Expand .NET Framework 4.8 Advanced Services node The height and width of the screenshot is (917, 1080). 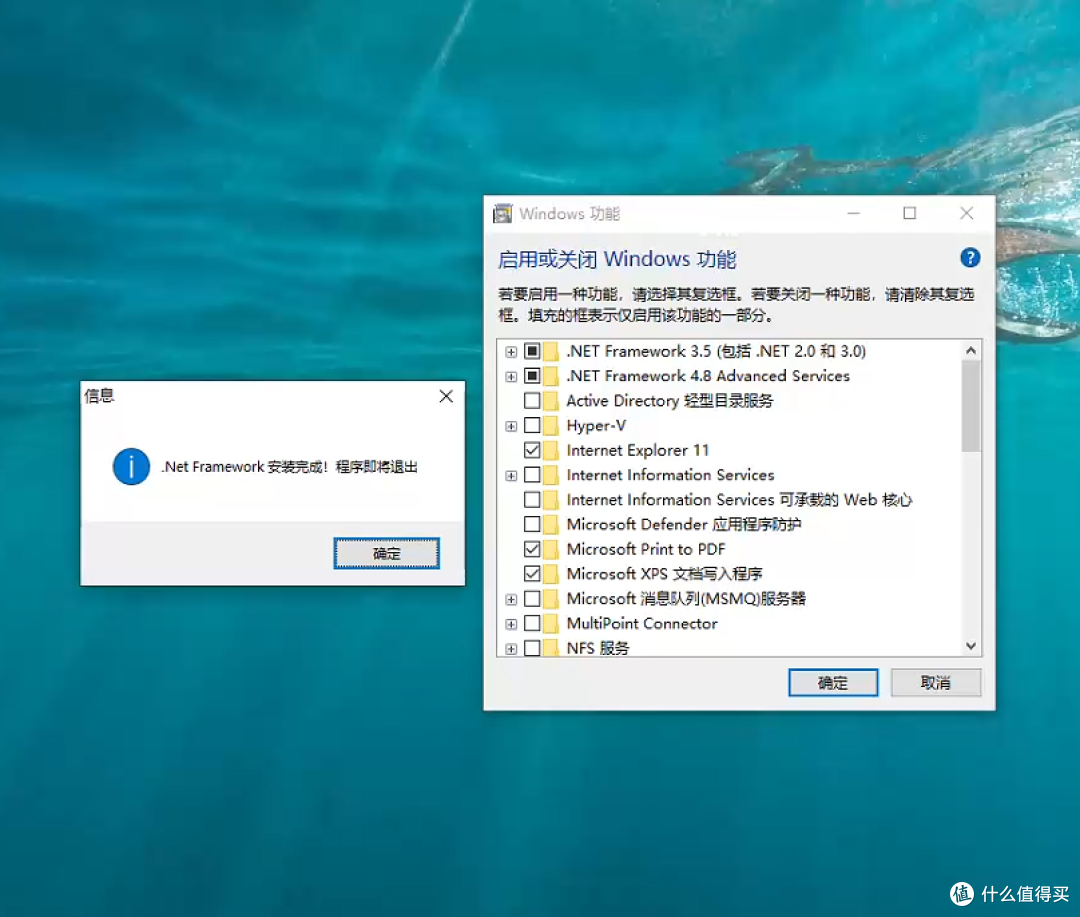[x=511, y=377]
